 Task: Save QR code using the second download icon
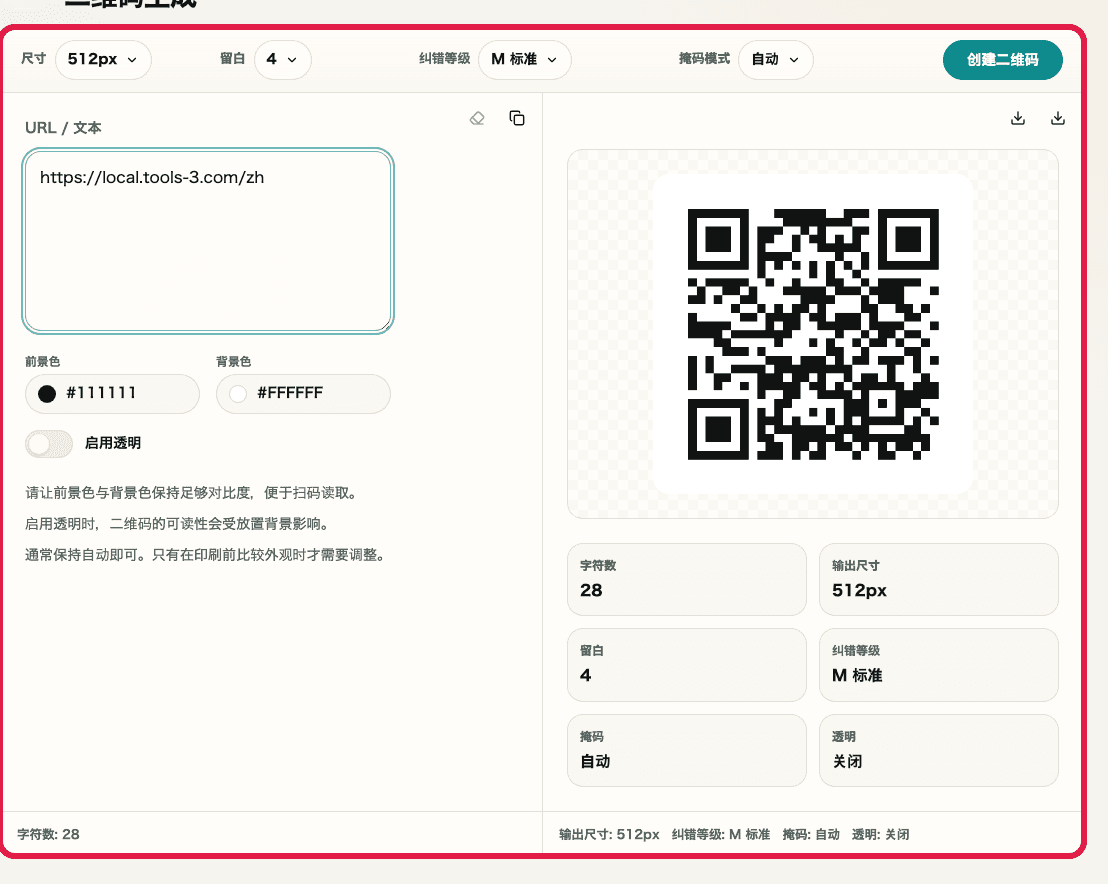pyautogui.click(x=1057, y=117)
